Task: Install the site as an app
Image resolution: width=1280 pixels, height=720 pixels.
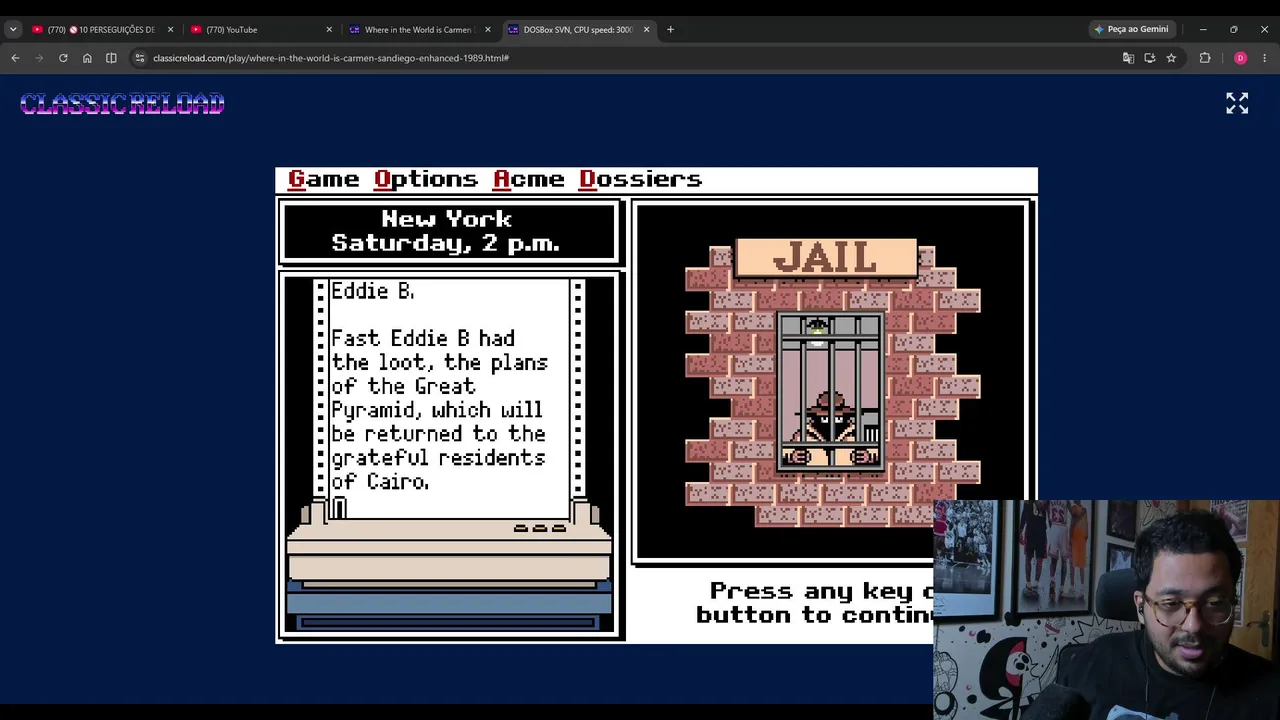Action: click(x=1150, y=58)
